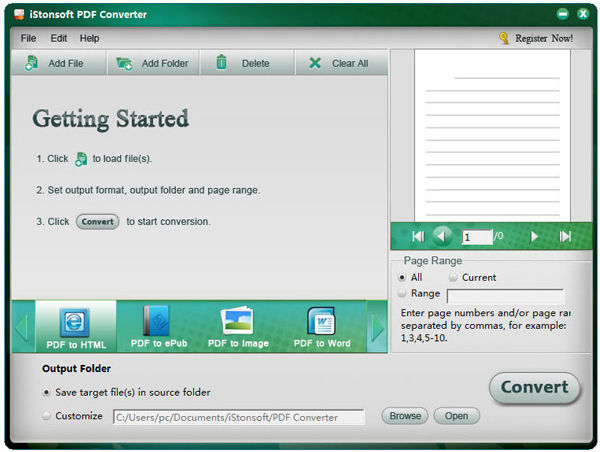
Task: Click the key icon beside Register Now
Action: tap(504, 38)
